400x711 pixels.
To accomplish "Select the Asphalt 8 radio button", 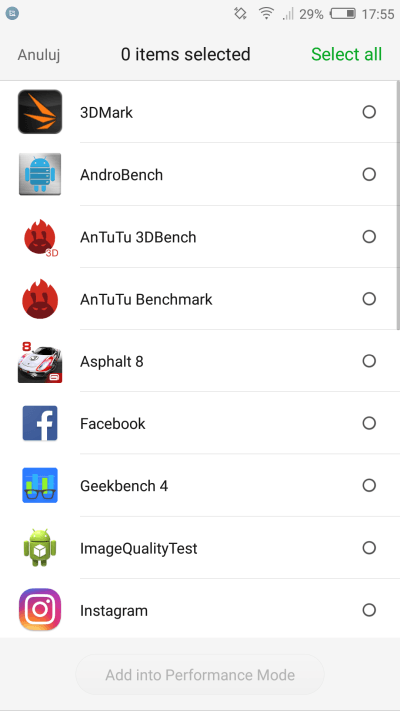I will tap(369, 361).
